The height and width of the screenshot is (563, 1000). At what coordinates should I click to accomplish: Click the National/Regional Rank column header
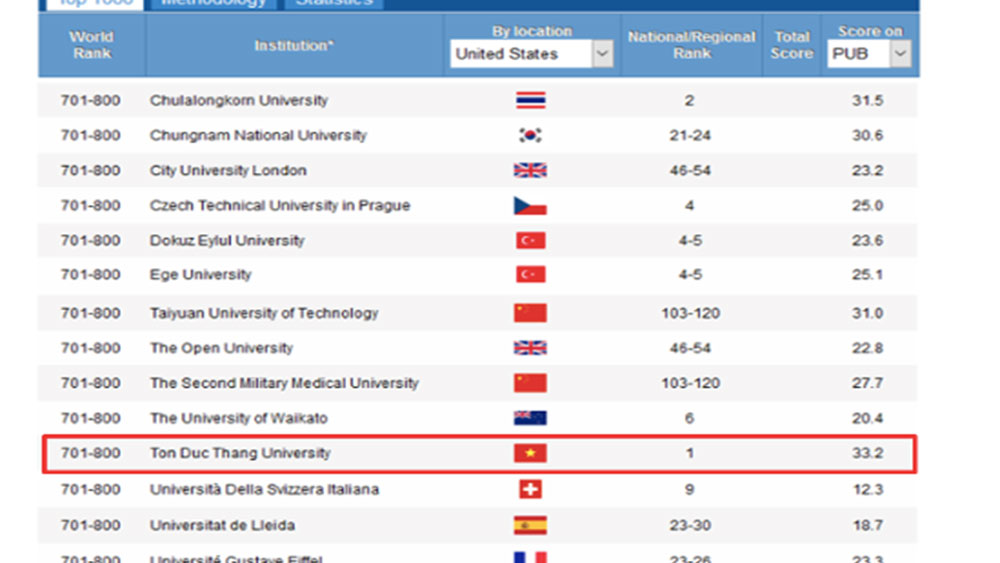point(691,45)
